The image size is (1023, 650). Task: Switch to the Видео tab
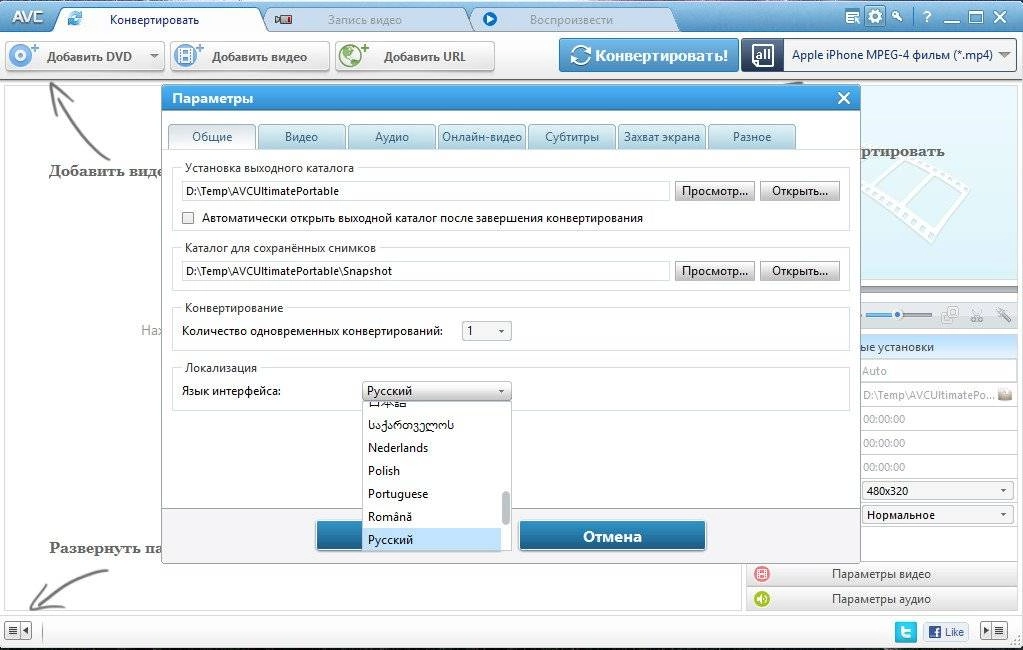coord(301,137)
